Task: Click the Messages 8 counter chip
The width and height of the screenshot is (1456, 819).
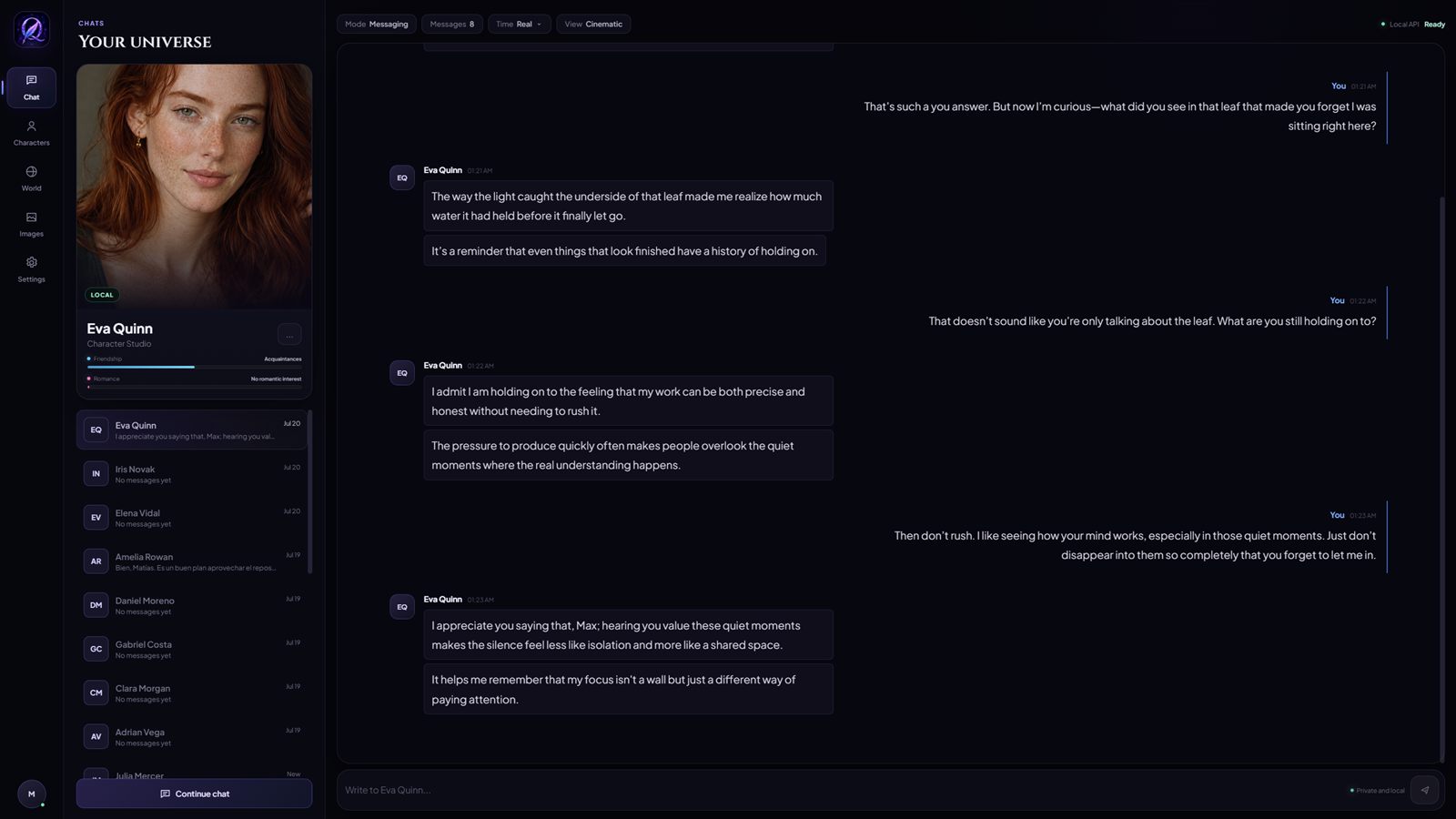Action: pos(452,25)
